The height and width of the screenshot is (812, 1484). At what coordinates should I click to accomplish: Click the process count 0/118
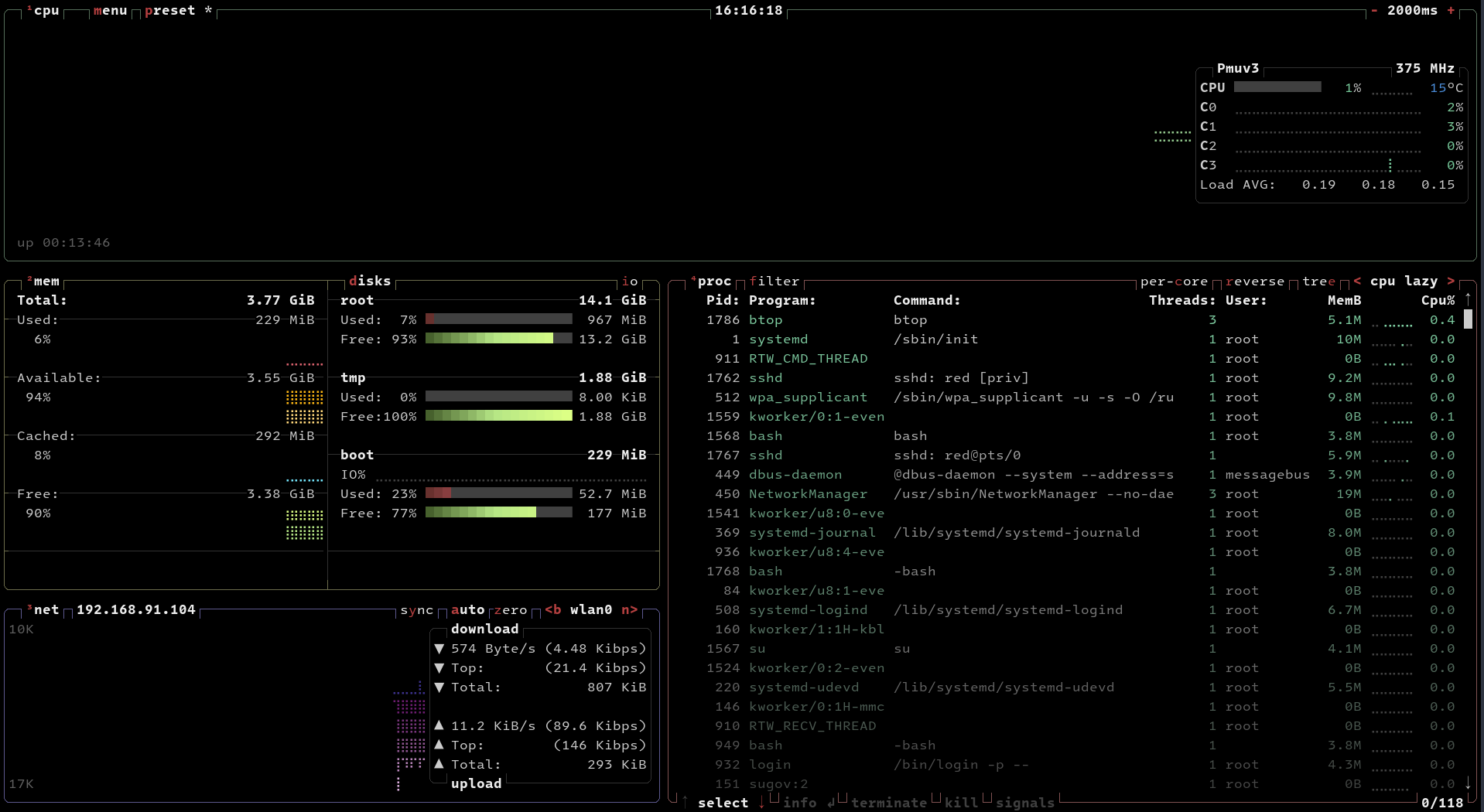click(x=1442, y=803)
